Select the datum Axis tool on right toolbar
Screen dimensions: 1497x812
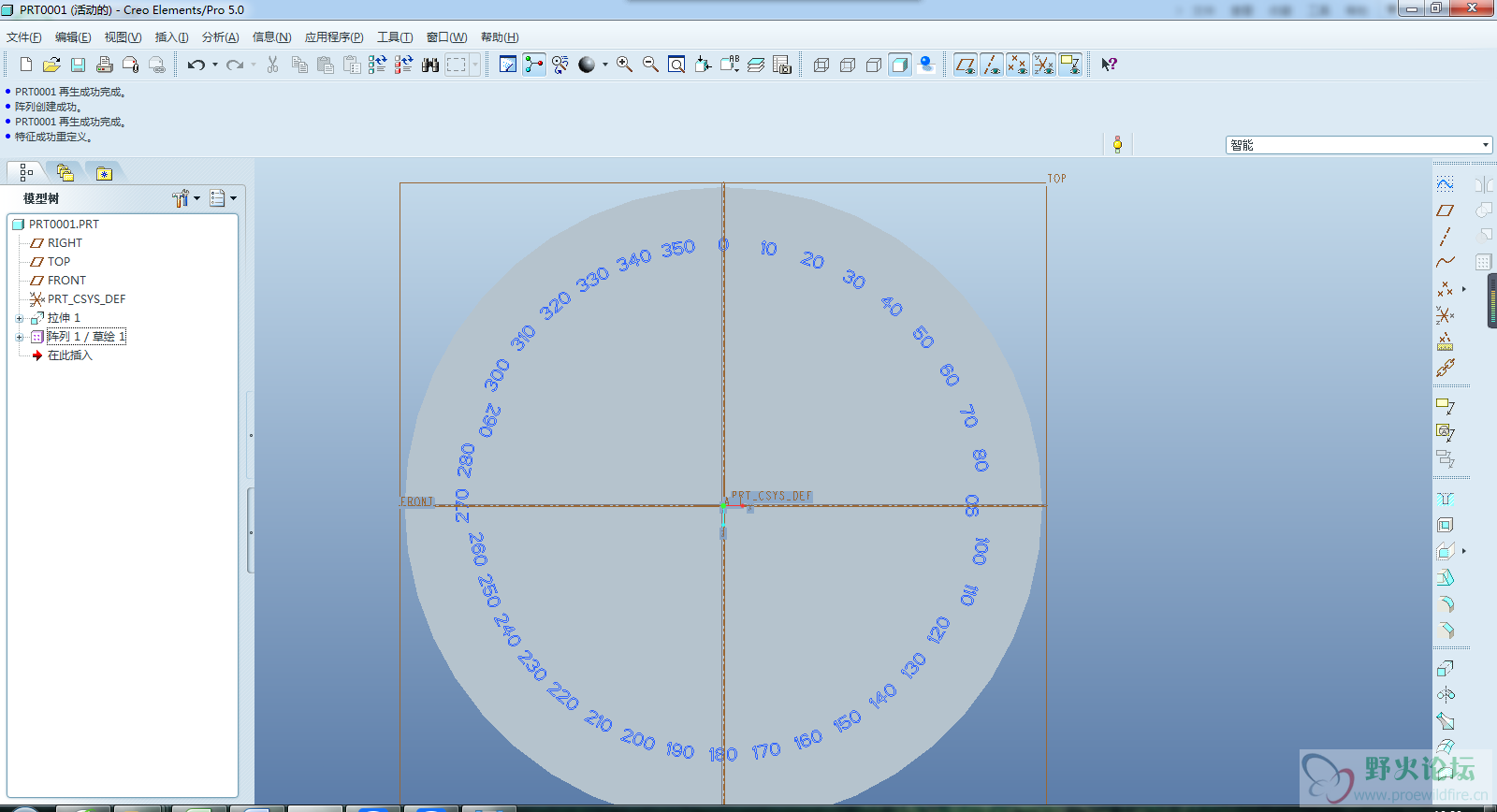point(1446,237)
